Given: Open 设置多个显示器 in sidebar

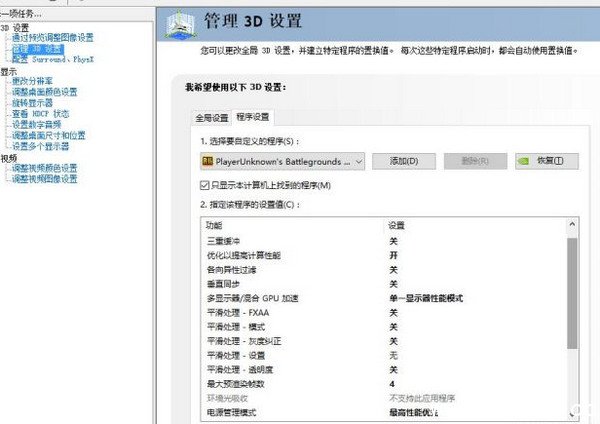Looking at the screenshot, I should pyautogui.click(x=47, y=146).
